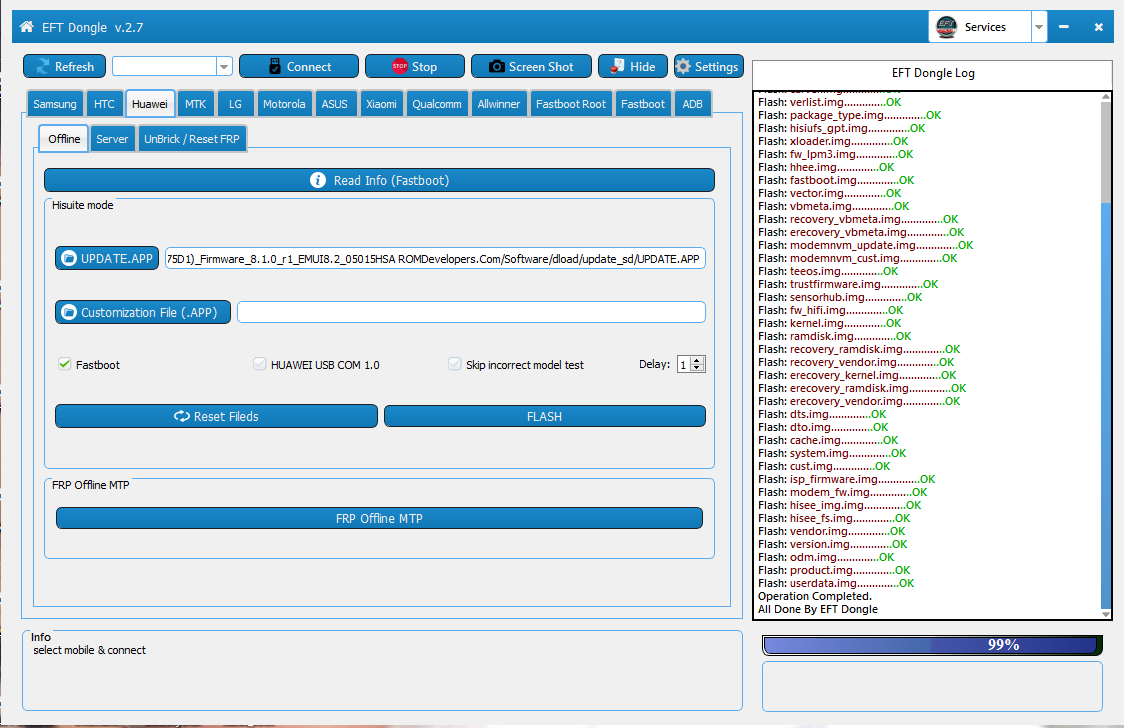This screenshot has width=1124, height=728.
Task: Expand the Services dropdown
Action: point(1039,28)
